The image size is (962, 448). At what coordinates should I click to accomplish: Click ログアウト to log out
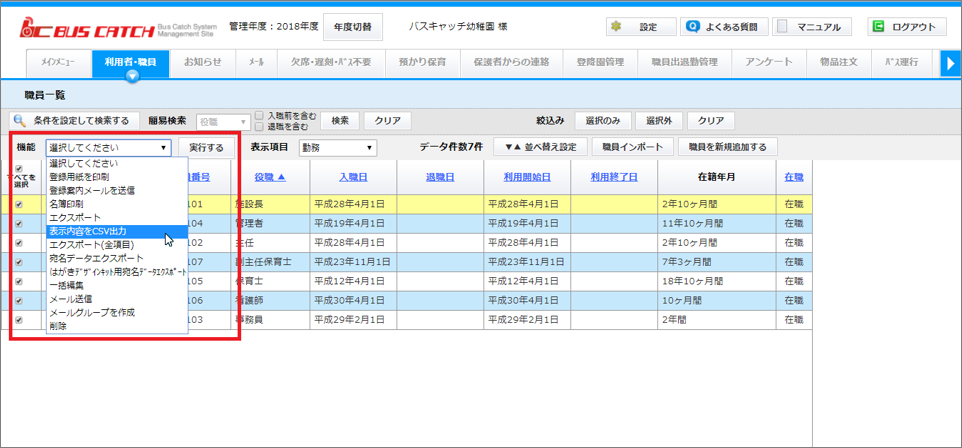[907, 27]
